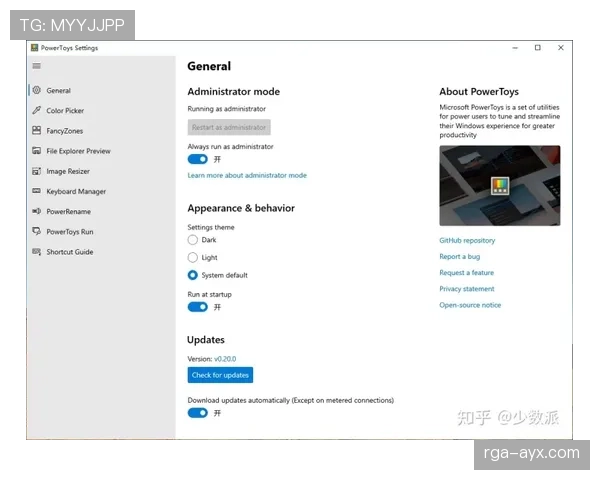Image resolution: width=600 pixels, height=480 pixels.
Task: Open the Shortcut Guide page
Action: [x=101, y=252]
